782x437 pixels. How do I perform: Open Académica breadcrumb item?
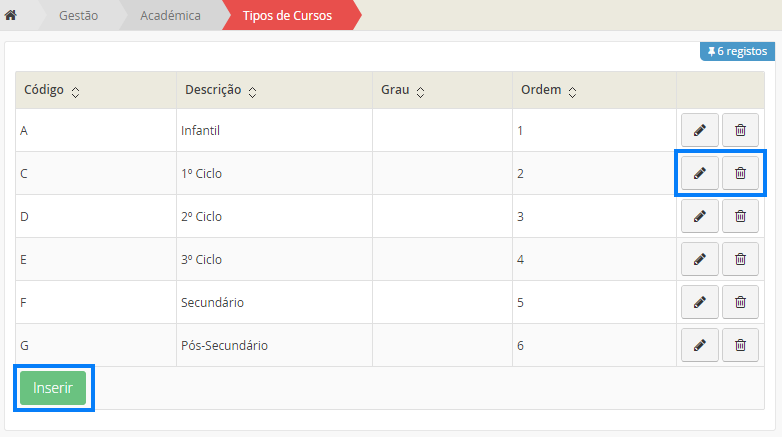point(172,15)
